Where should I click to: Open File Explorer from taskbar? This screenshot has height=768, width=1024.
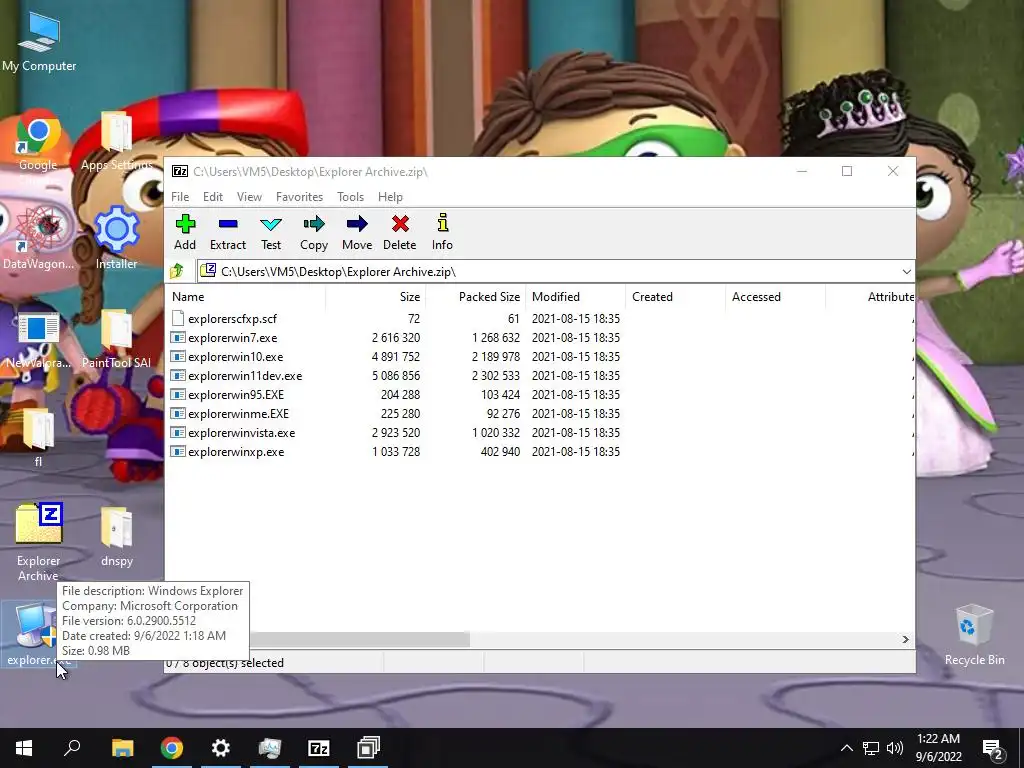click(122, 748)
